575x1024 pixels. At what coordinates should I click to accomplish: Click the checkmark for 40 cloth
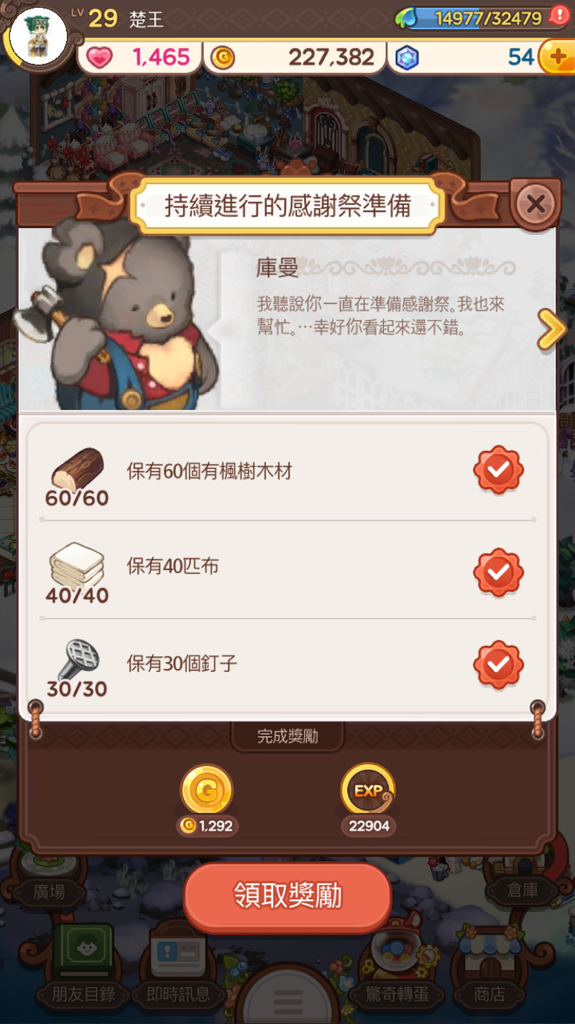[499, 572]
